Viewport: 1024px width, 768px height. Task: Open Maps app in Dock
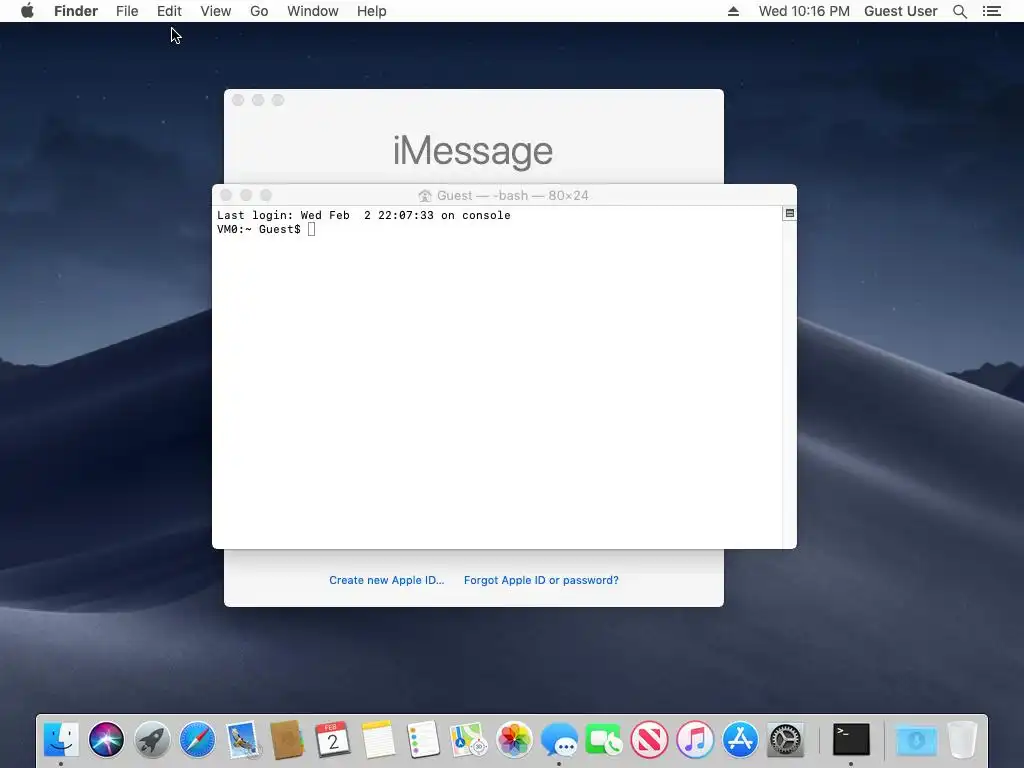tap(468, 740)
